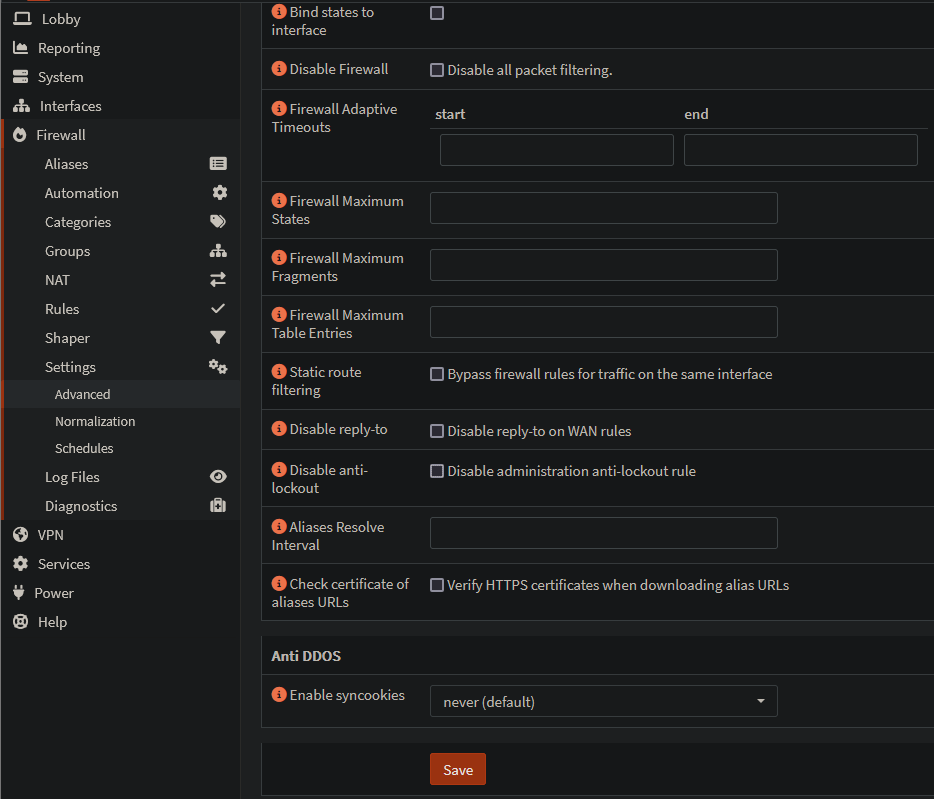Viewport: 934px width, 799px height.
Task: Click the NAT arrows icon
Action: pyautogui.click(x=218, y=280)
